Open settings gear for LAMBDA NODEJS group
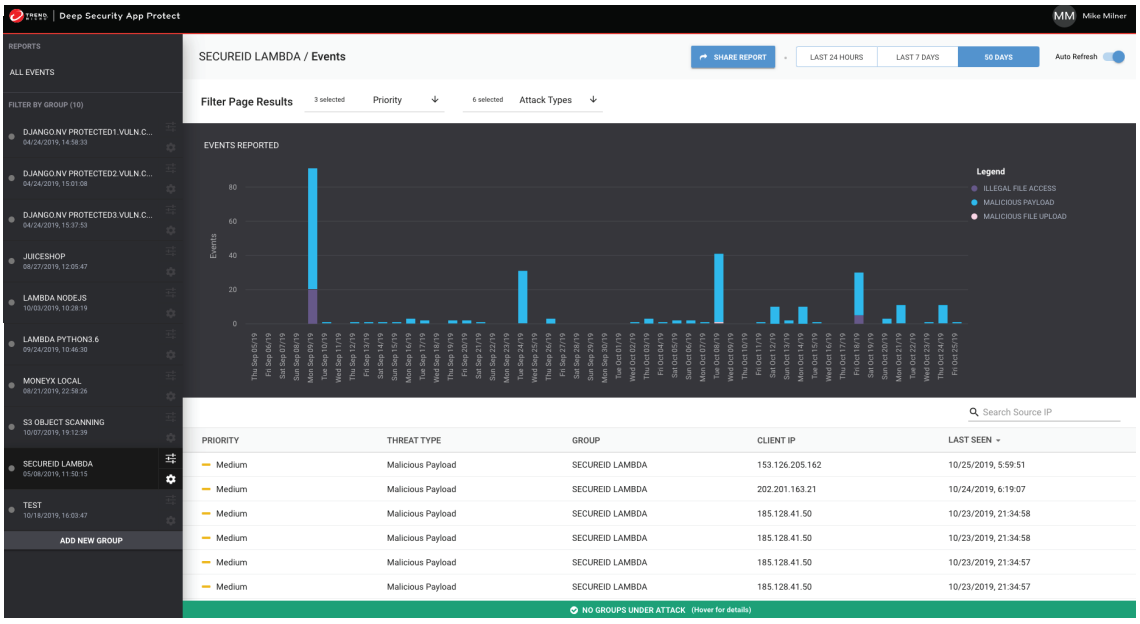The height and width of the screenshot is (624, 1140). pyautogui.click(x=171, y=313)
